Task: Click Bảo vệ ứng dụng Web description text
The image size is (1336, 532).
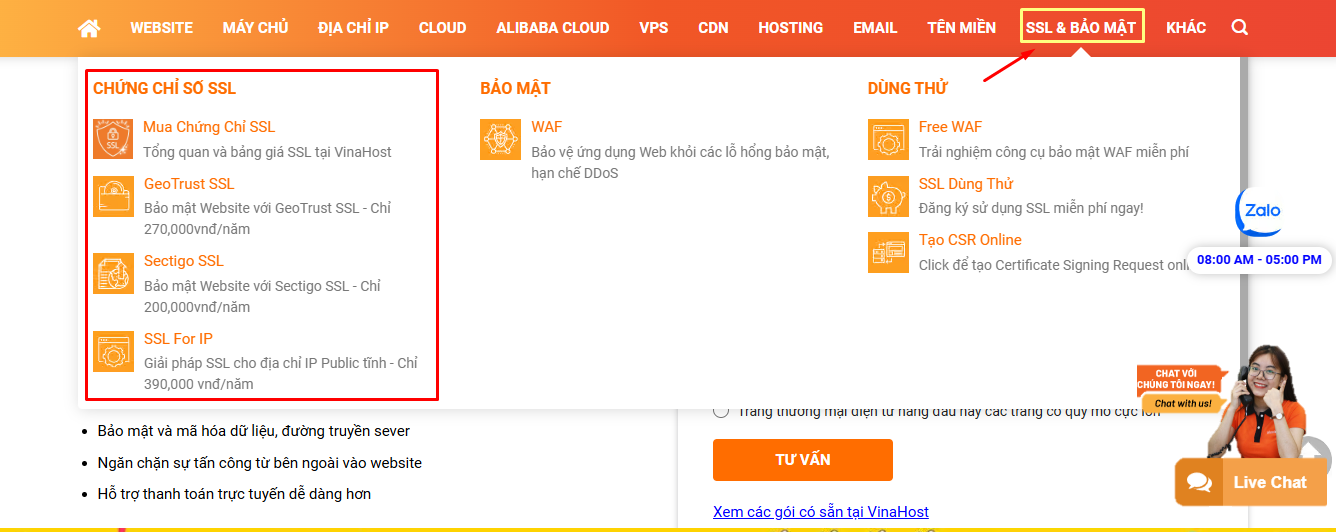Action: (680, 163)
